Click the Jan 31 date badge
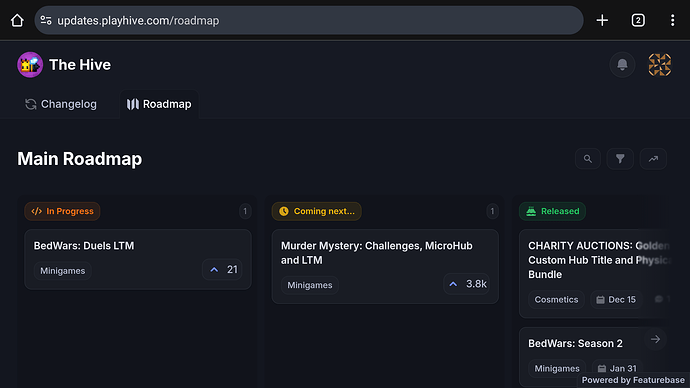The image size is (690, 388). [617, 369]
